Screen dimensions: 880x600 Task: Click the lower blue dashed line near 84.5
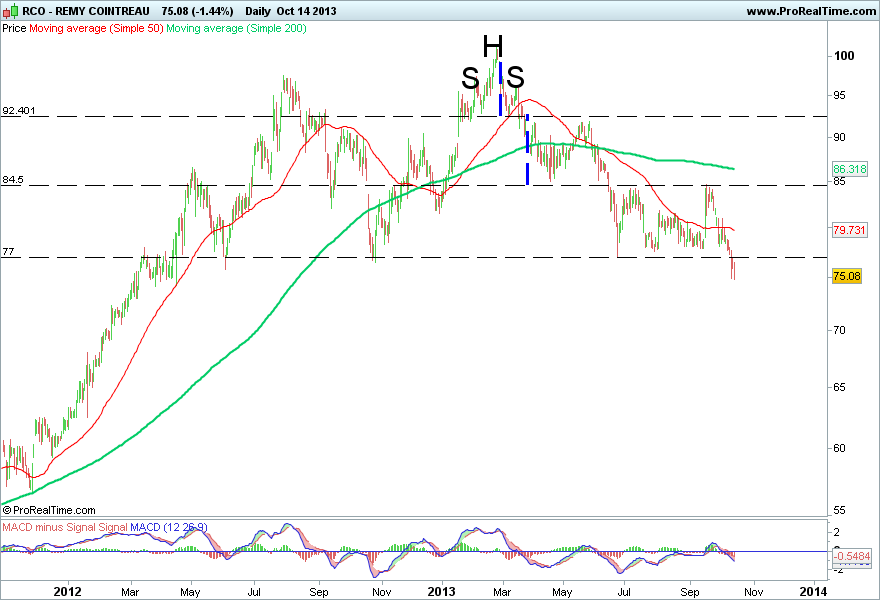527,149
